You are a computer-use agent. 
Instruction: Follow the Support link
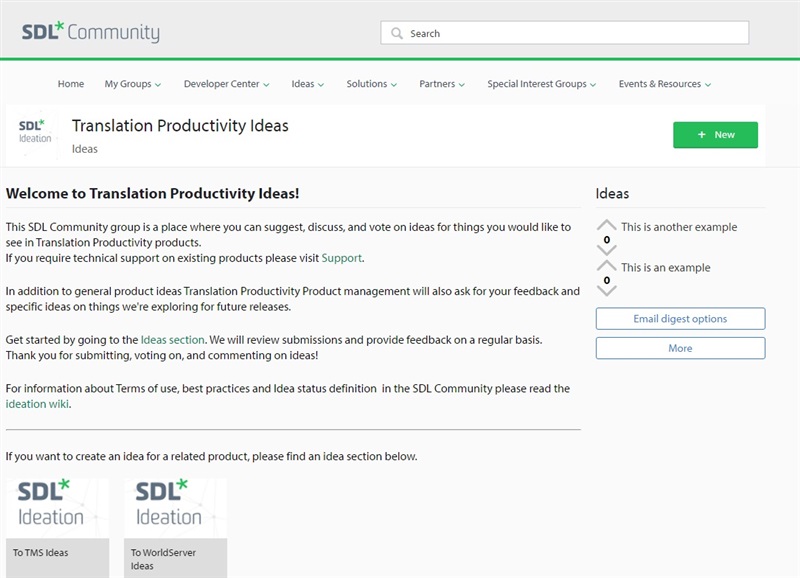[341, 258]
